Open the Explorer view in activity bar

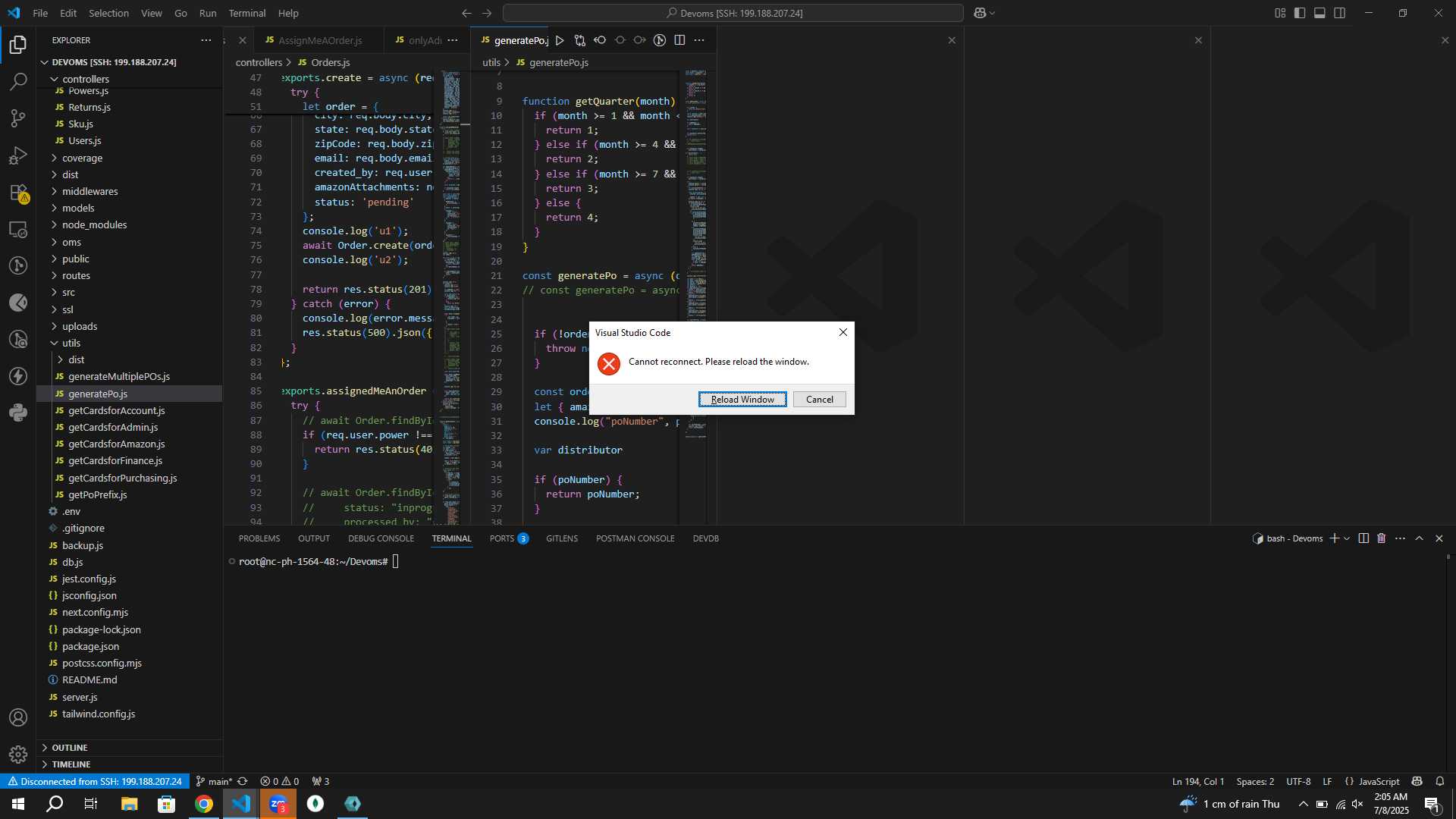click(x=18, y=45)
